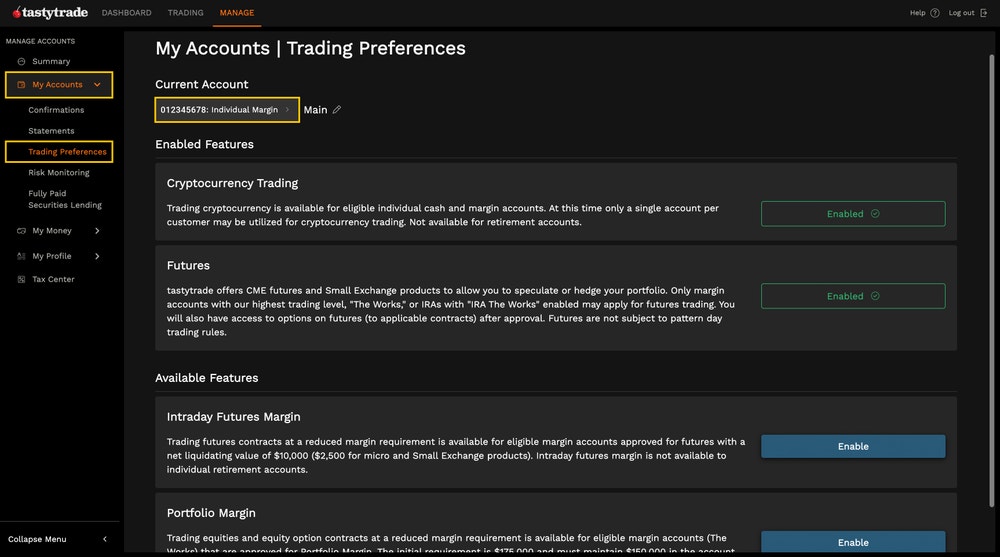Switch to the Trading tab
The image size is (1000, 557).
pyautogui.click(x=186, y=13)
